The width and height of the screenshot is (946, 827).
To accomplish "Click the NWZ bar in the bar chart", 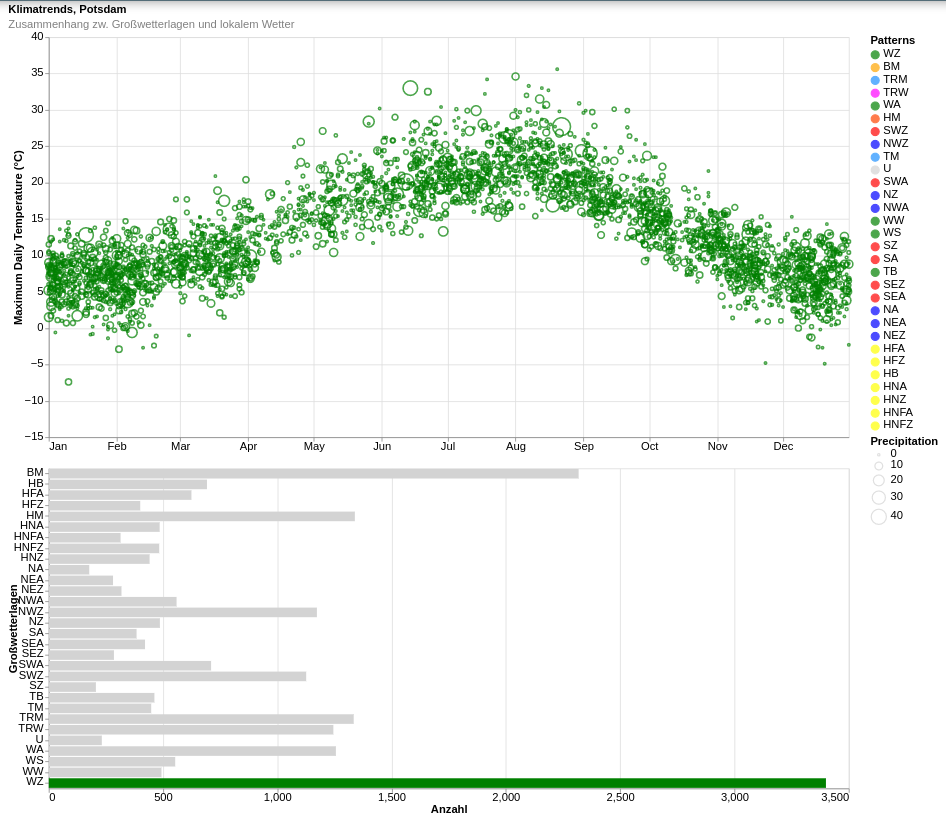I will pyautogui.click(x=182, y=612).
